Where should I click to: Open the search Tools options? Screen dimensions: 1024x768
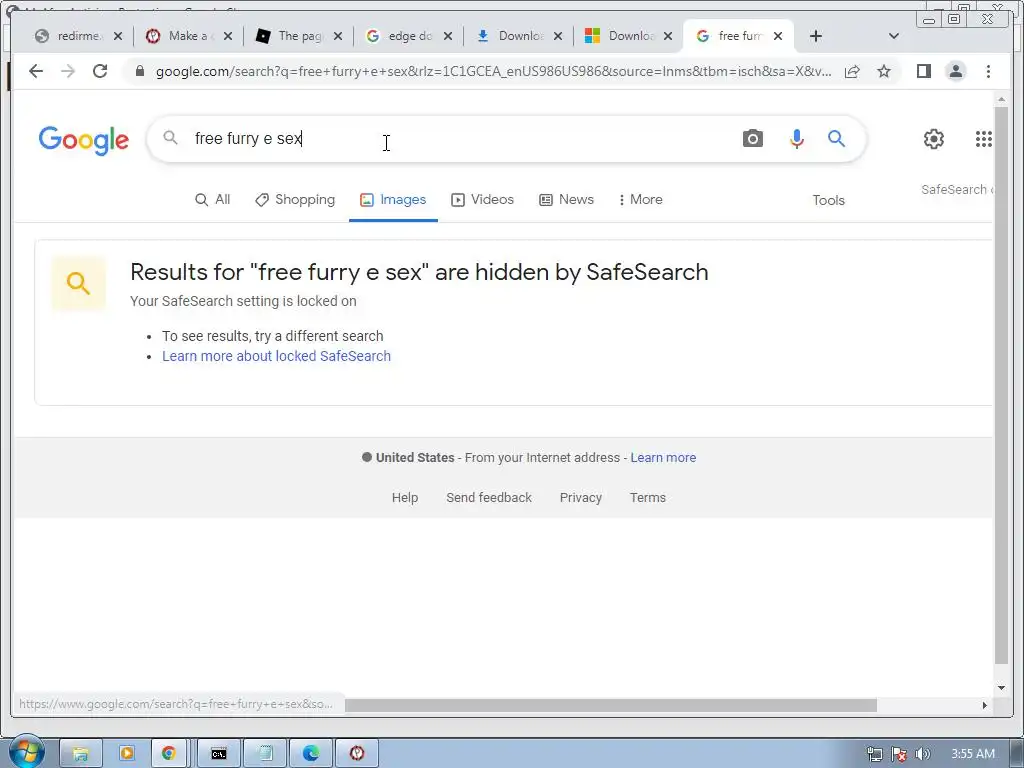(828, 200)
